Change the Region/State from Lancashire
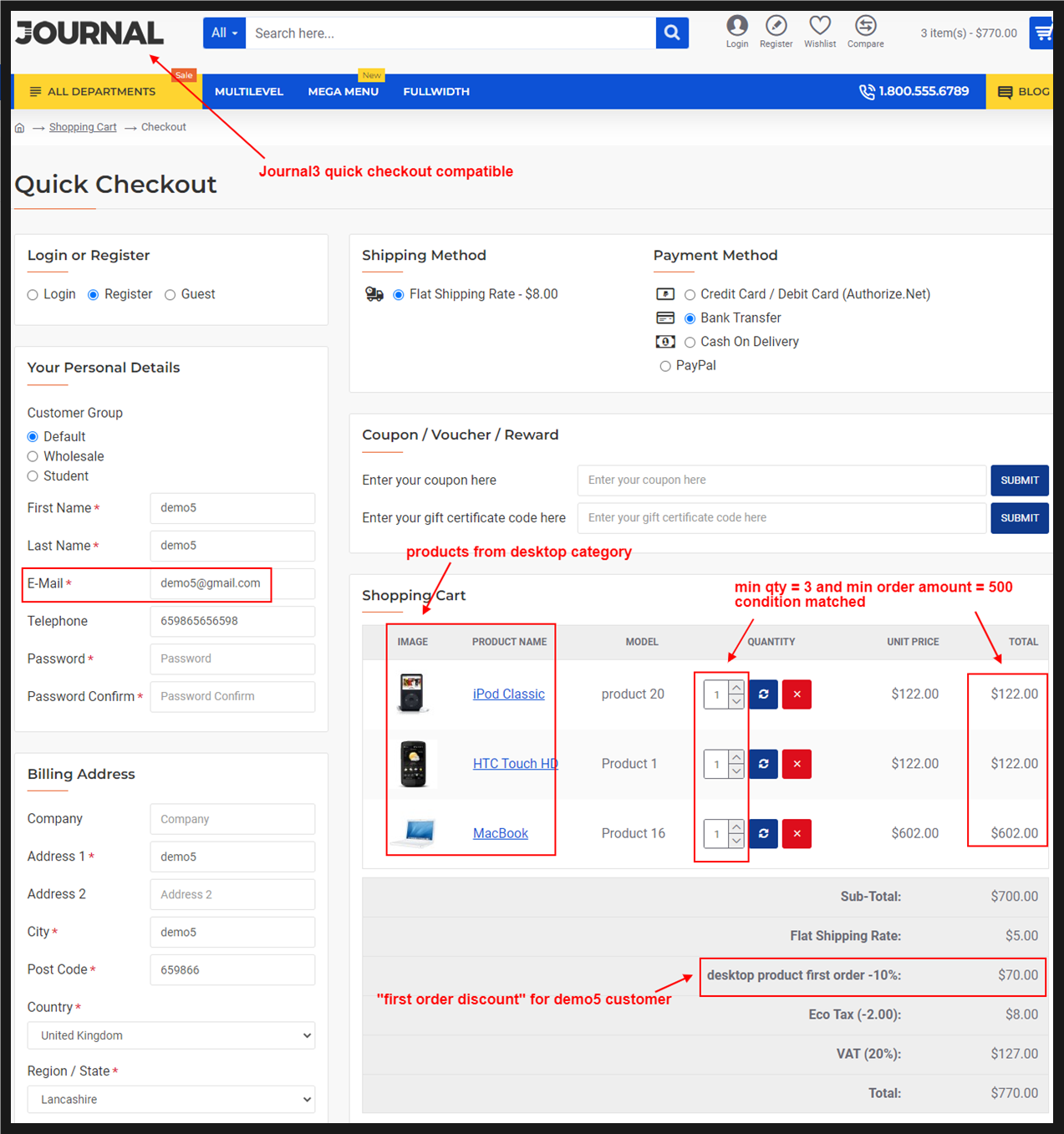 [171, 1099]
